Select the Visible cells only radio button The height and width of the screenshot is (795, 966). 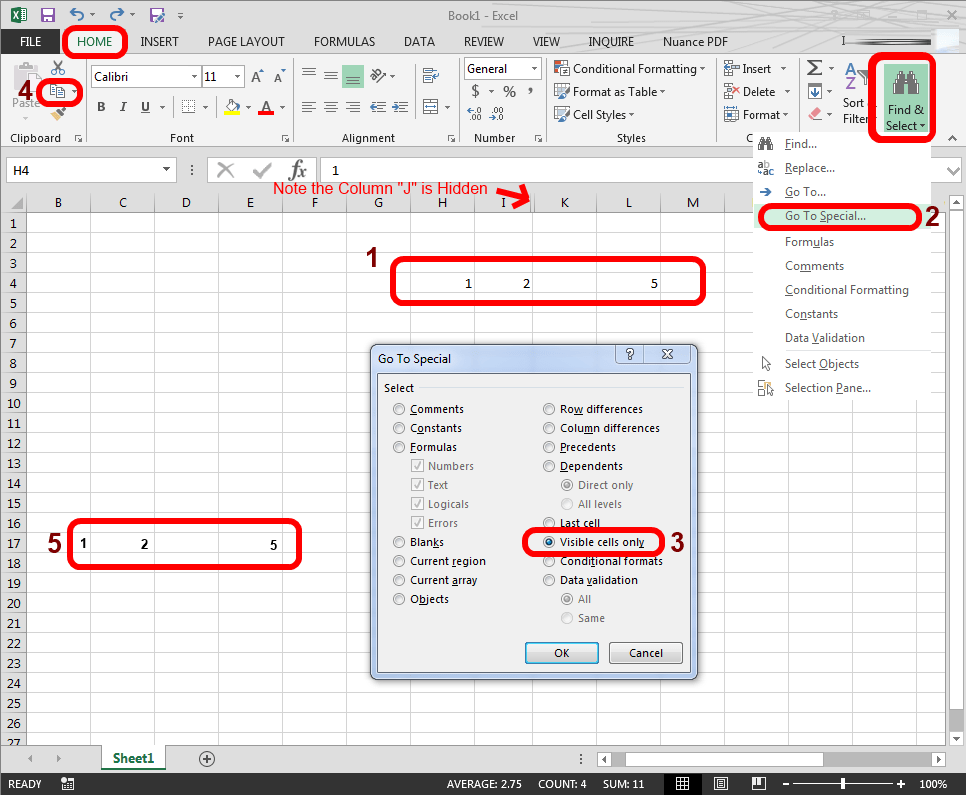549,542
